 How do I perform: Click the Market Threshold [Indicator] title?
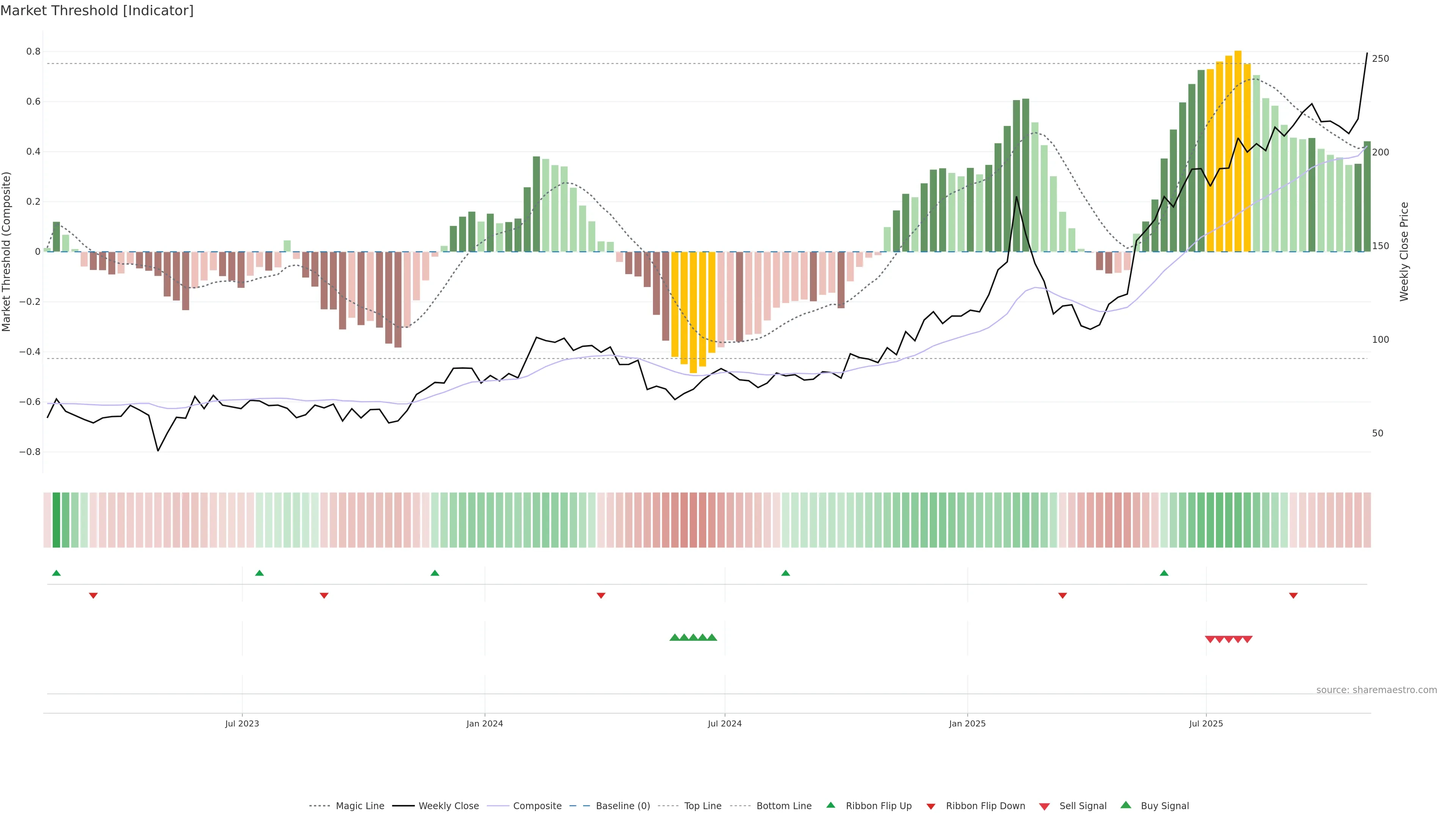[x=97, y=11]
